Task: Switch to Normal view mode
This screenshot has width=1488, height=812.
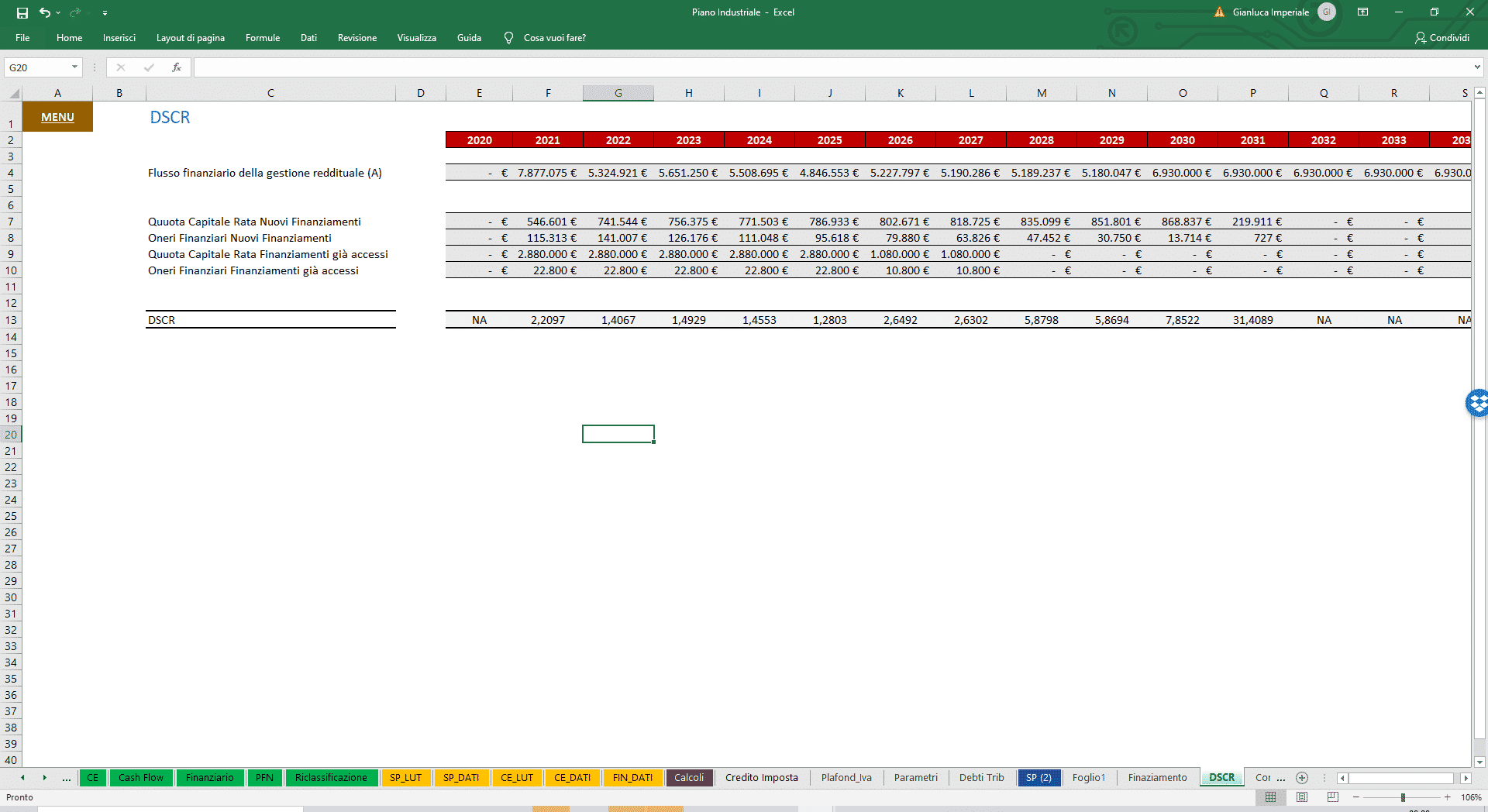Action: [x=1270, y=797]
